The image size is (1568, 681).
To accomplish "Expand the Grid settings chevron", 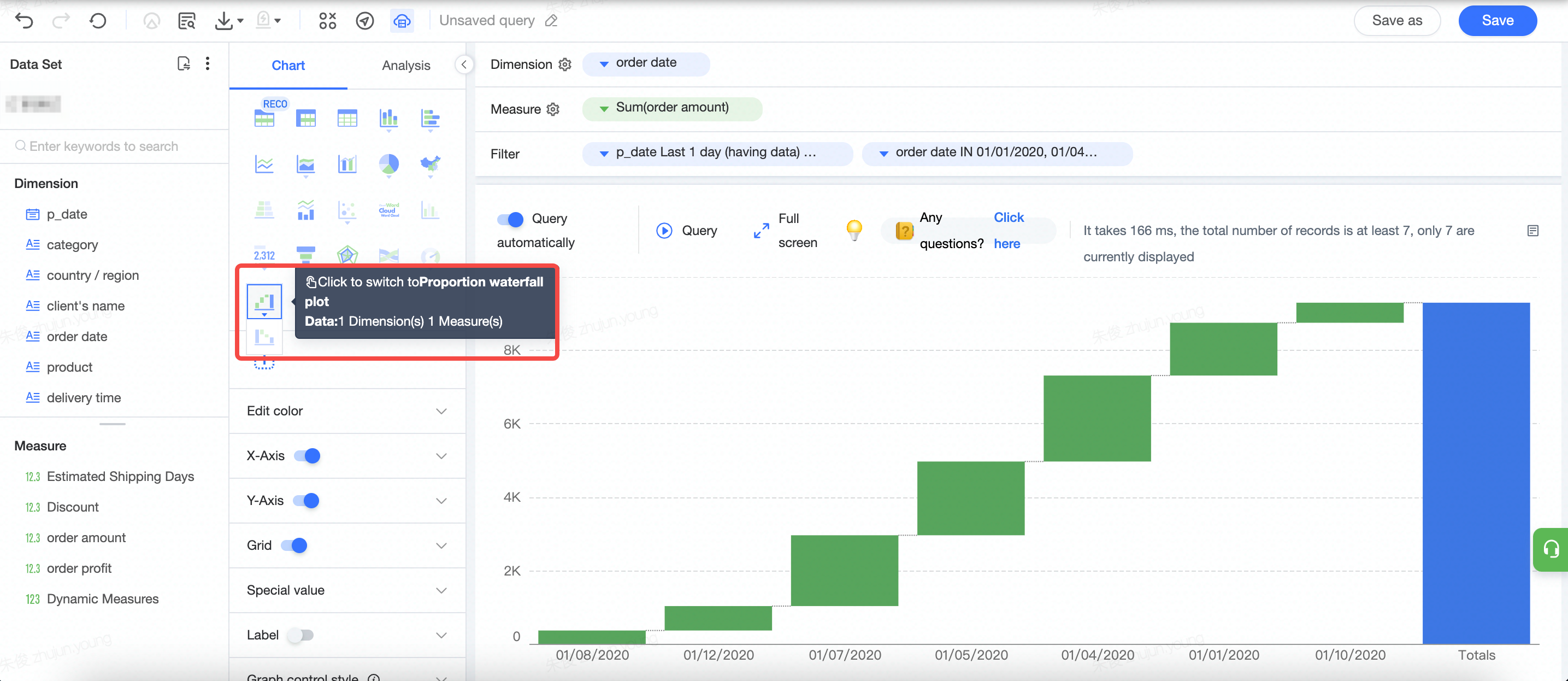I will tap(441, 545).
